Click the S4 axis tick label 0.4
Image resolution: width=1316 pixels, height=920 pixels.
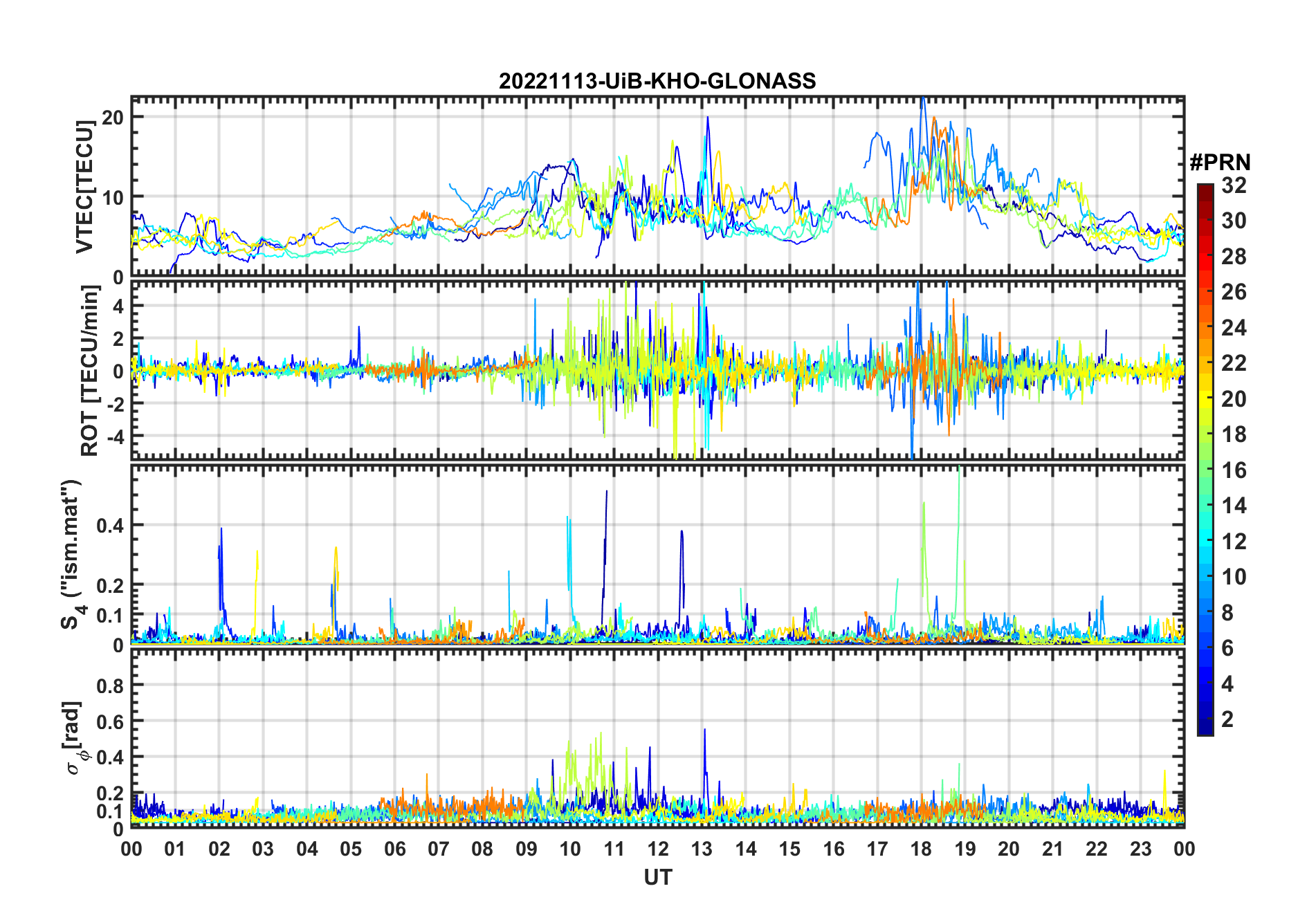point(110,525)
